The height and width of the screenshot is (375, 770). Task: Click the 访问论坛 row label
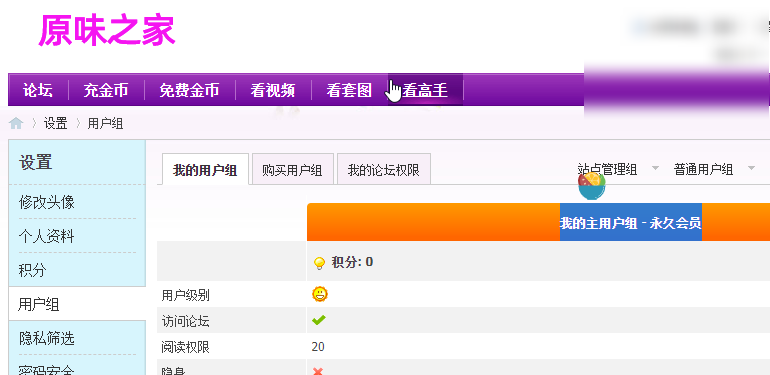[186, 321]
